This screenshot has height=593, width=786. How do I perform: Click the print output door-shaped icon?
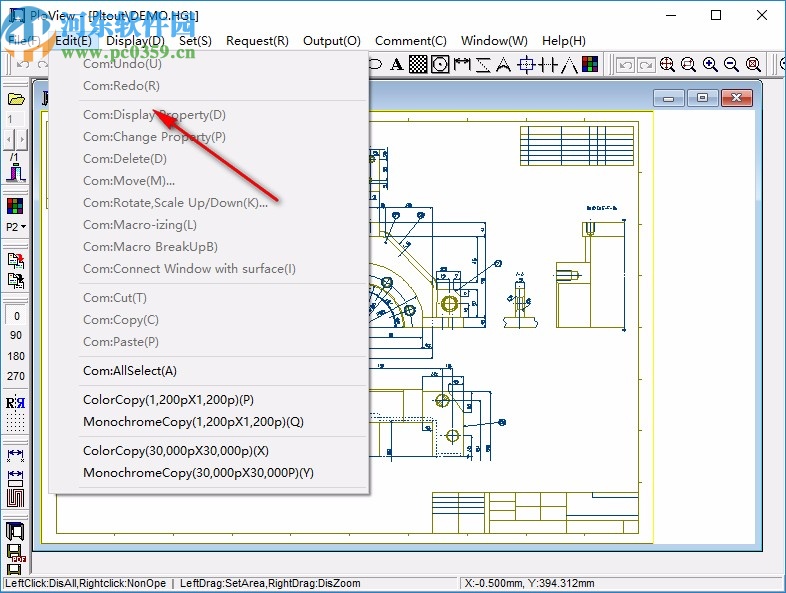[x=15, y=531]
